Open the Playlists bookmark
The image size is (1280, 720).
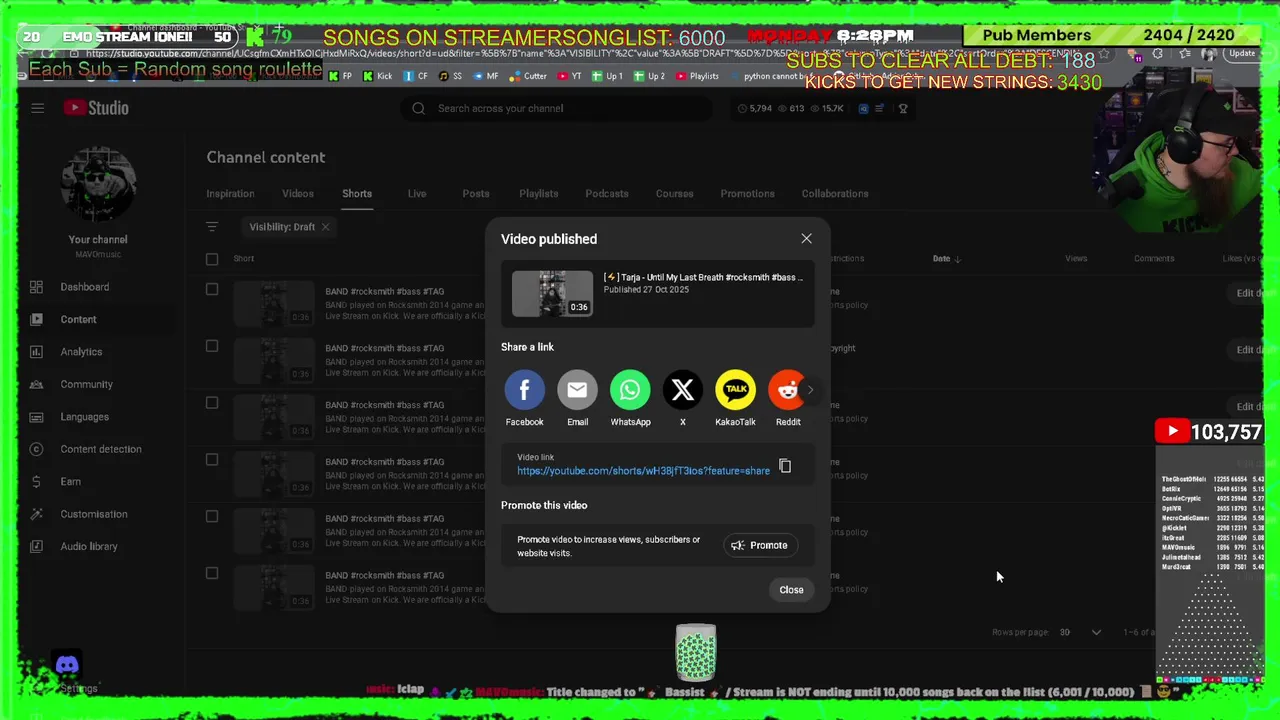click(697, 76)
